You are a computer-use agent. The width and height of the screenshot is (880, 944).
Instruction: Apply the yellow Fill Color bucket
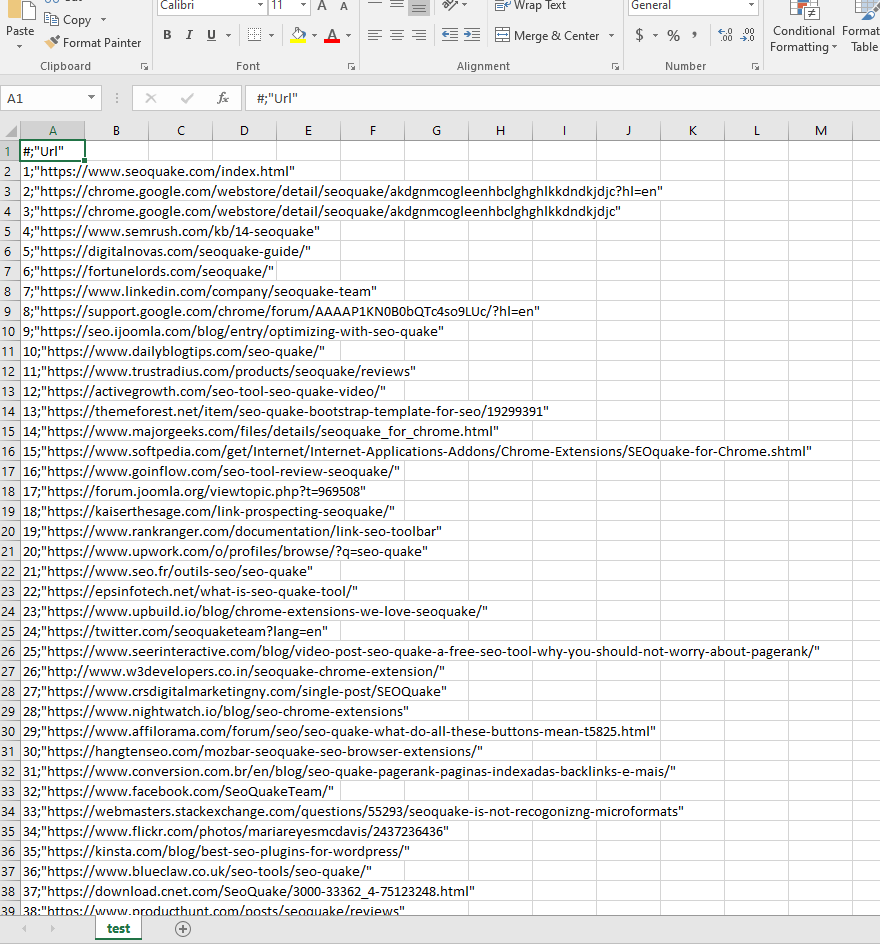pyautogui.click(x=298, y=36)
